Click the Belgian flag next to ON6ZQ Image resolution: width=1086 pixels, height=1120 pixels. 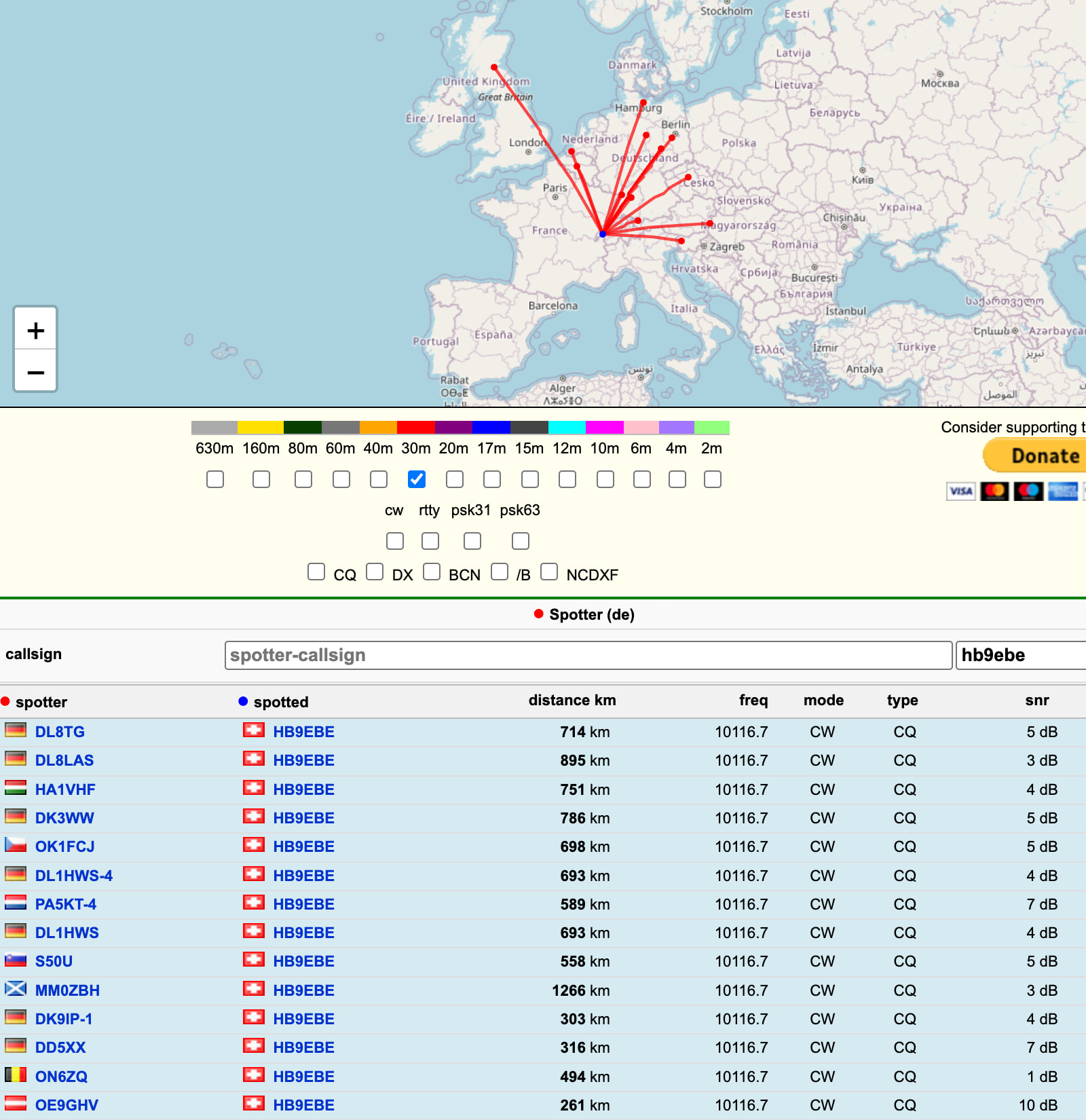(x=16, y=1075)
